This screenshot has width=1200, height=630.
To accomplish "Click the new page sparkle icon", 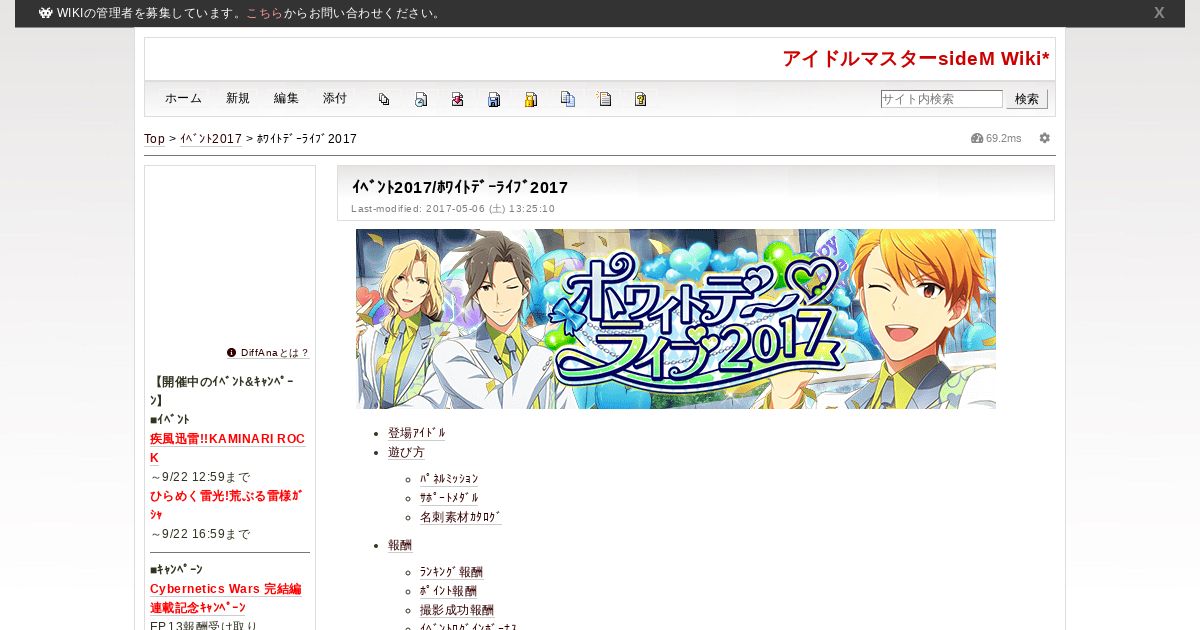I will tap(604, 99).
